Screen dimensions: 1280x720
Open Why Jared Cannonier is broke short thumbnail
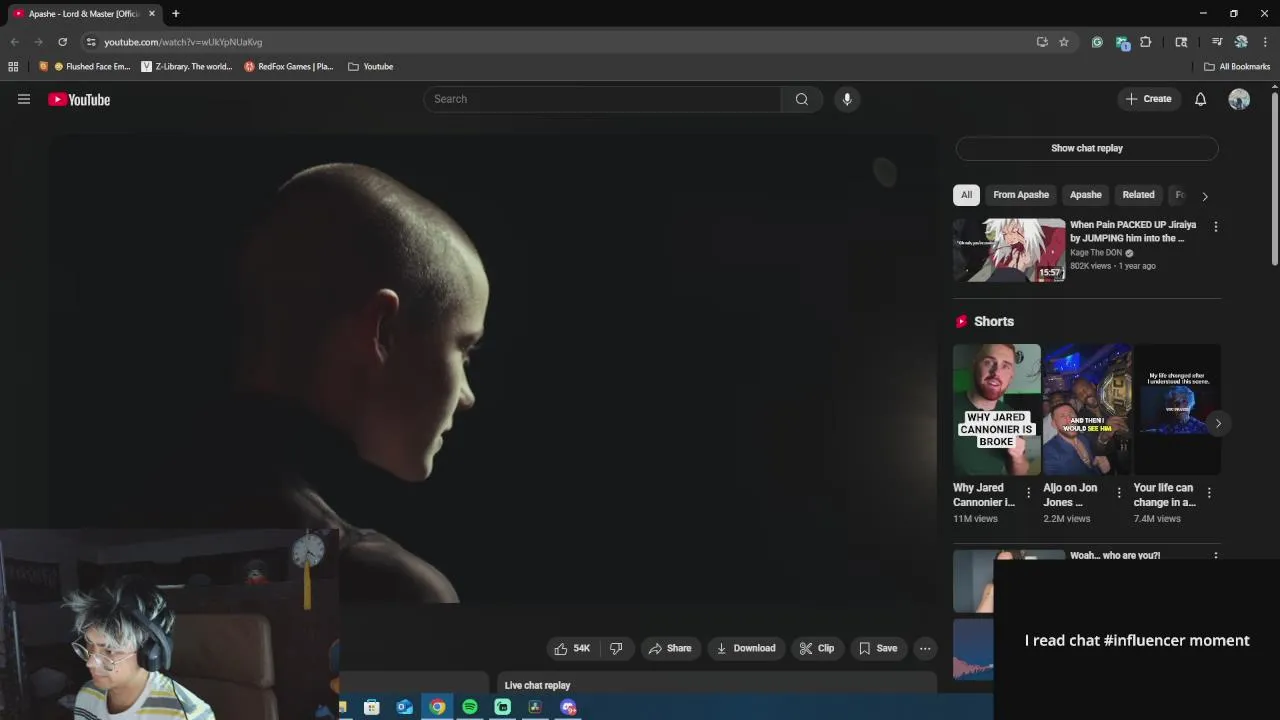[x=996, y=409]
